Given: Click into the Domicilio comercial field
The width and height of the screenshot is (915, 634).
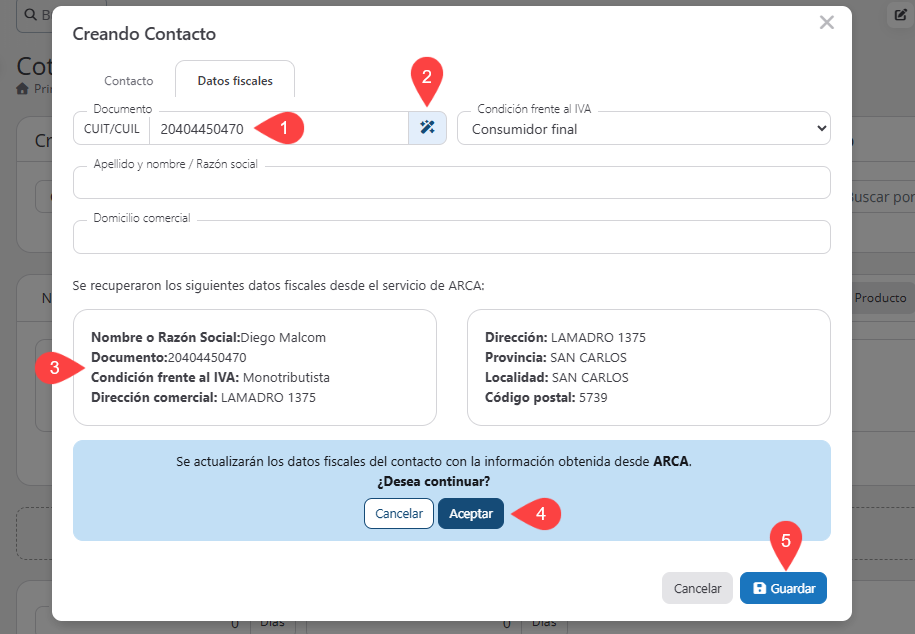Looking at the screenshot, I should point(452,237).
